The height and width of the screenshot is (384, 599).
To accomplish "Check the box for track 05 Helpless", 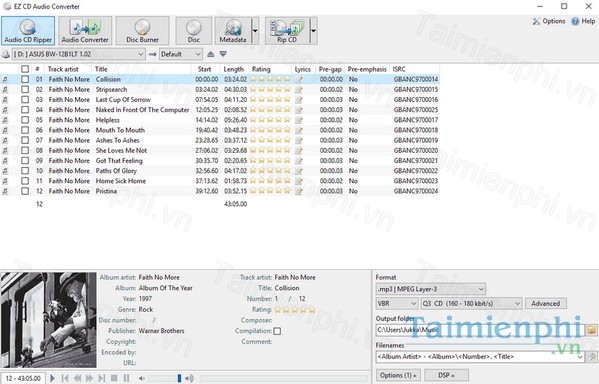I will click(25, 120).
